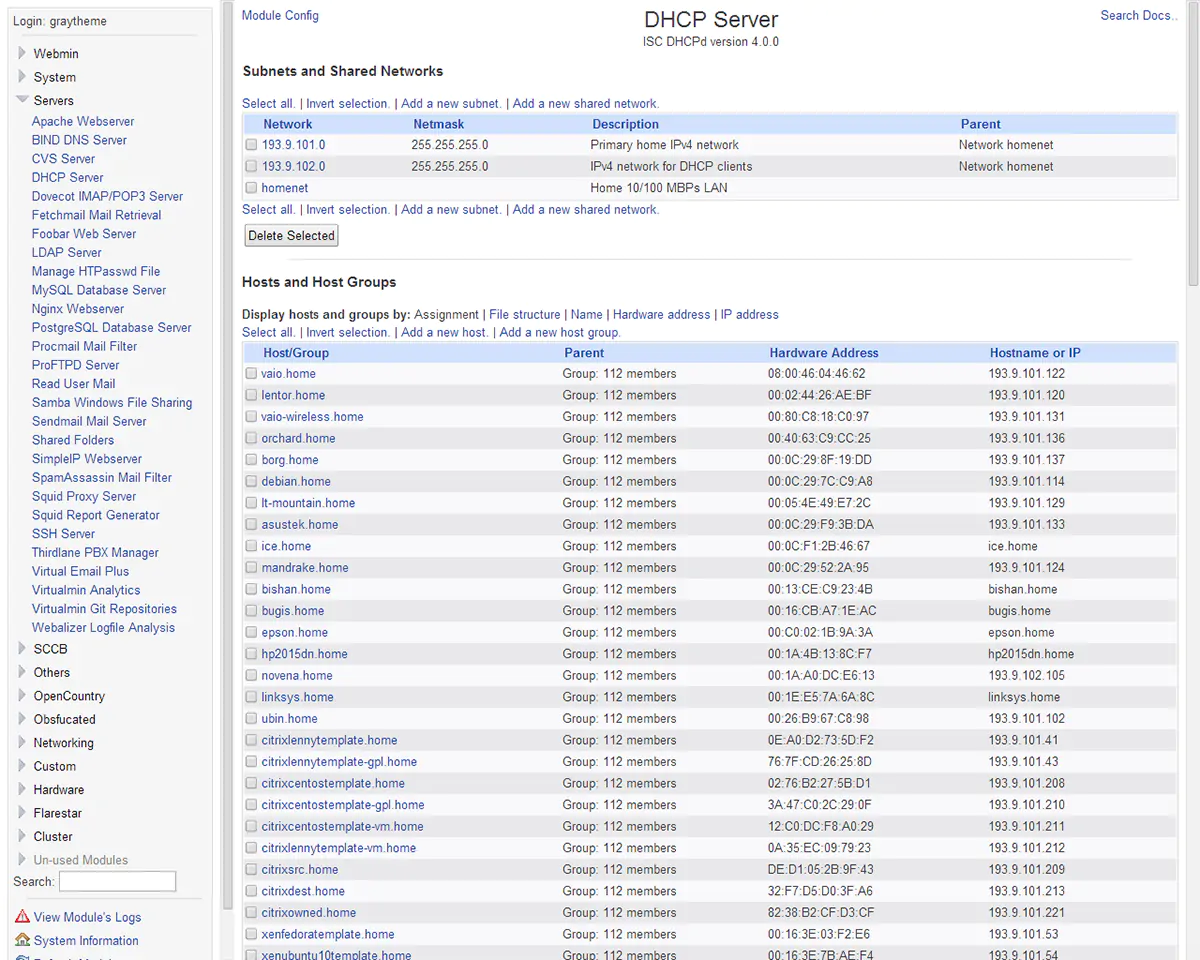Tick the homenet shared network checkbox
This screenshot has height=960, width=1200.
coord(252,188)
